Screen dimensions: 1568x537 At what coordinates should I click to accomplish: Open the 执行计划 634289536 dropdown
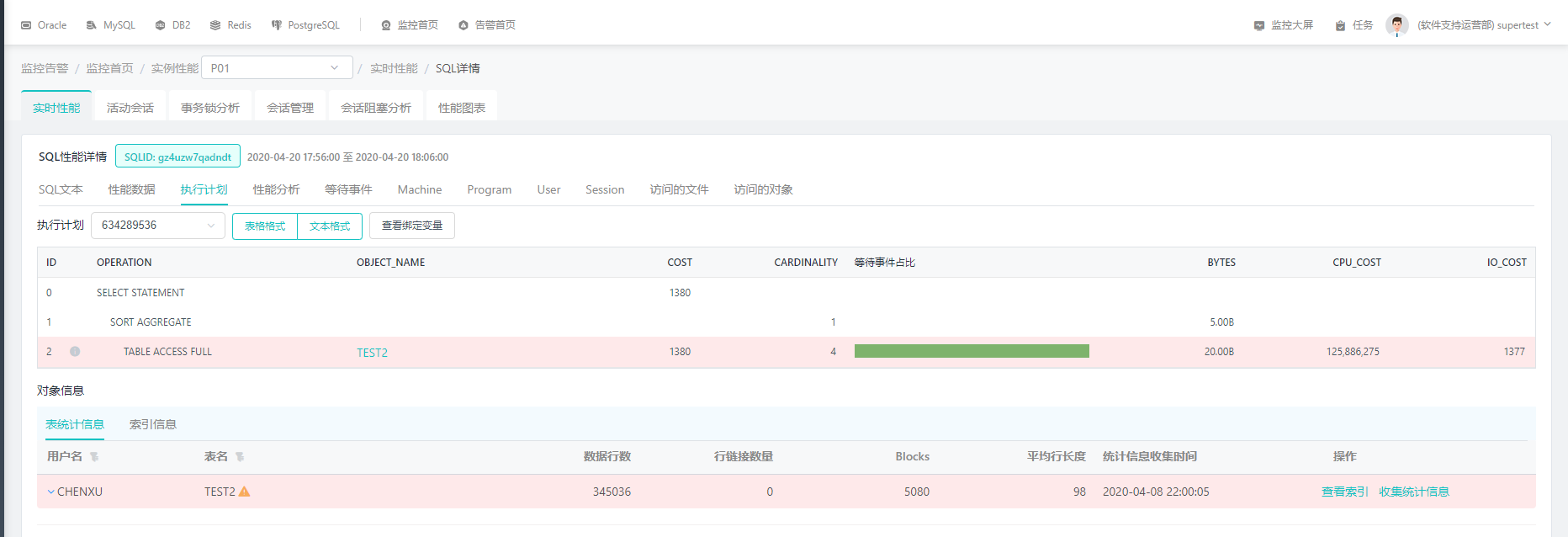[158, 225]
